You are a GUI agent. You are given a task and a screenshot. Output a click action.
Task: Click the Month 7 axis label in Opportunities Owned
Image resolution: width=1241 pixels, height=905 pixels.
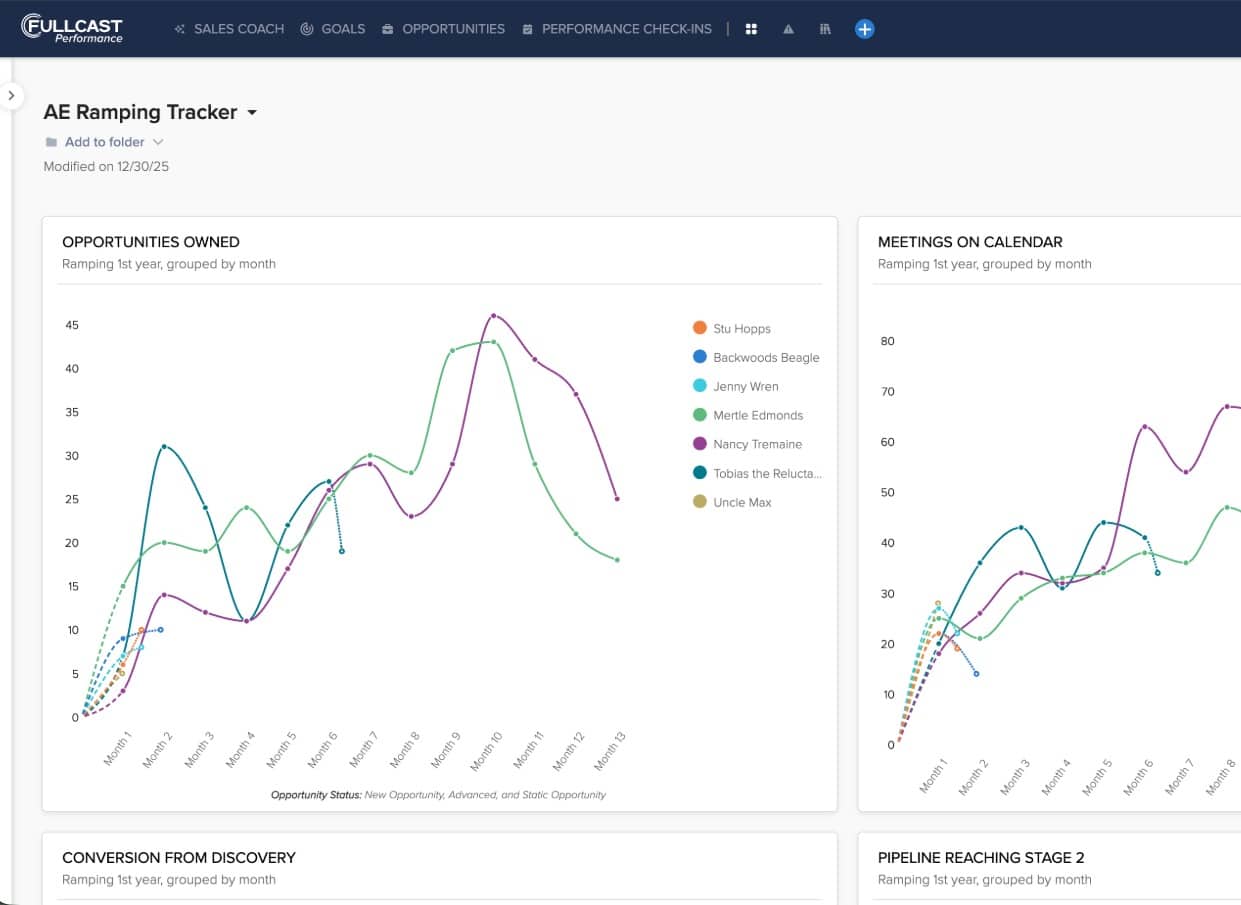tap(364, 749)
